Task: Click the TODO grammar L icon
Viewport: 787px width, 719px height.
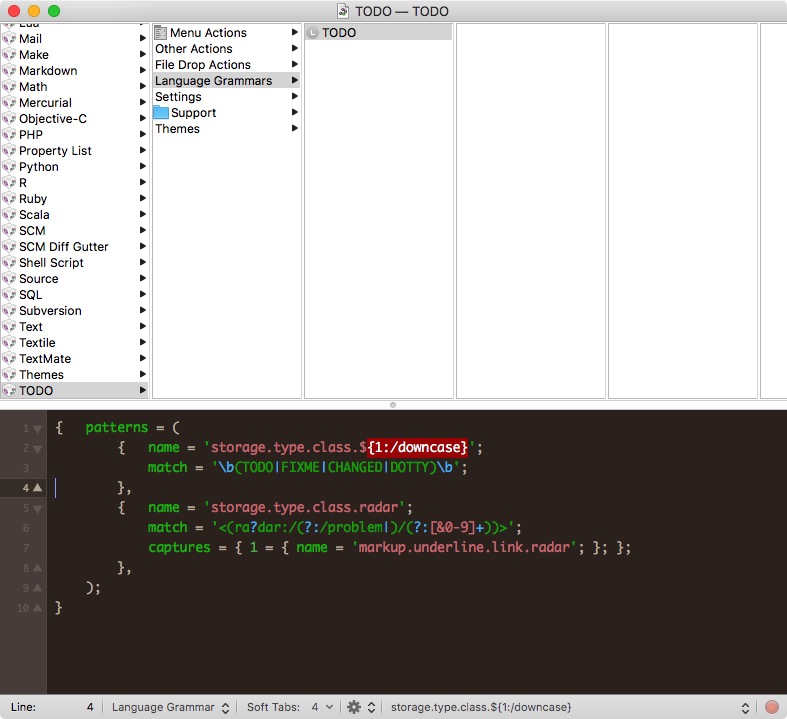Action: pos(313,33)
